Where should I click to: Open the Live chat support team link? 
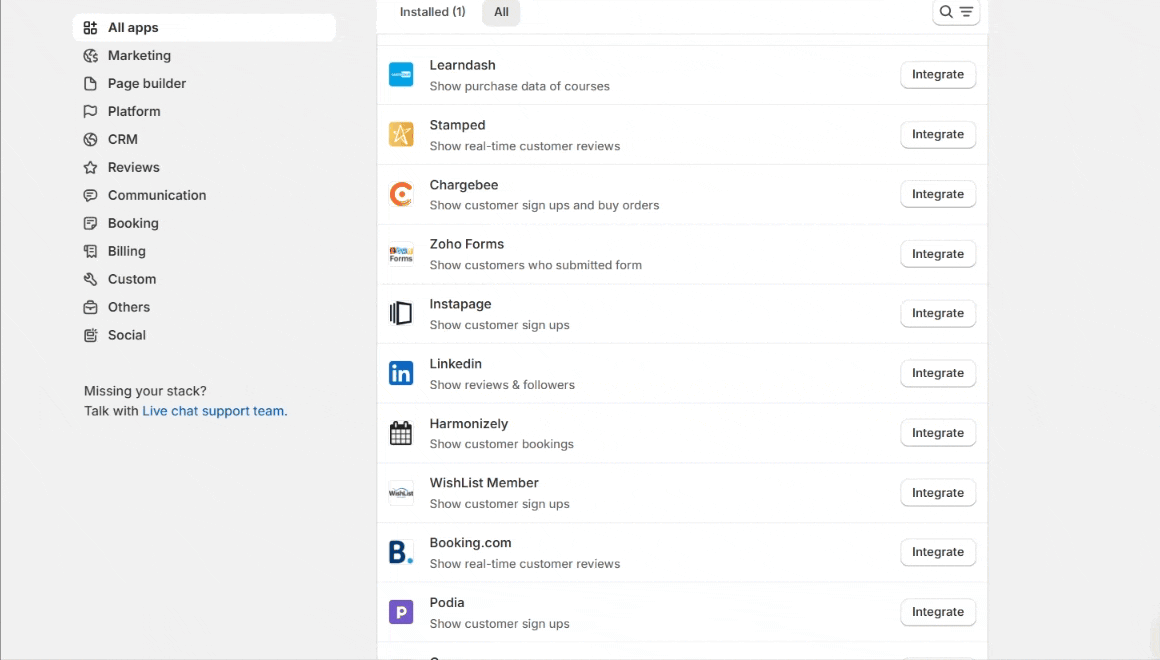click(214, 411)
